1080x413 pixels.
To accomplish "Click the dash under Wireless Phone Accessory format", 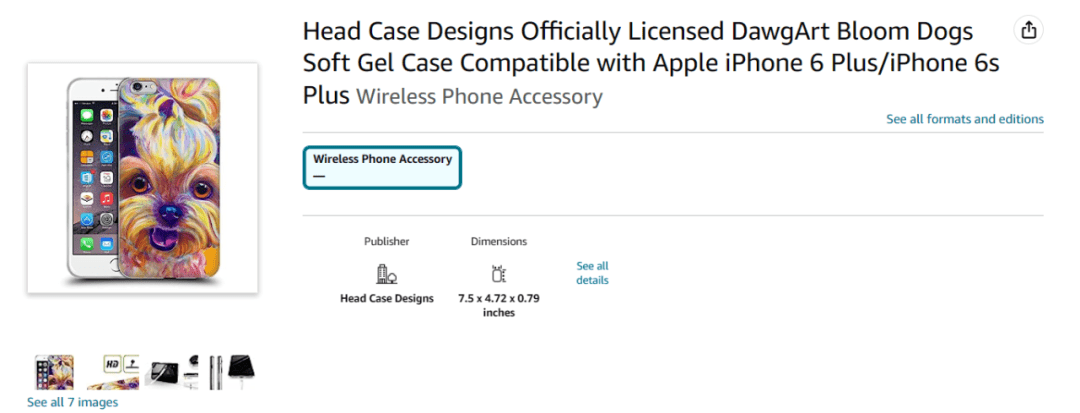I will click(319, 175).
